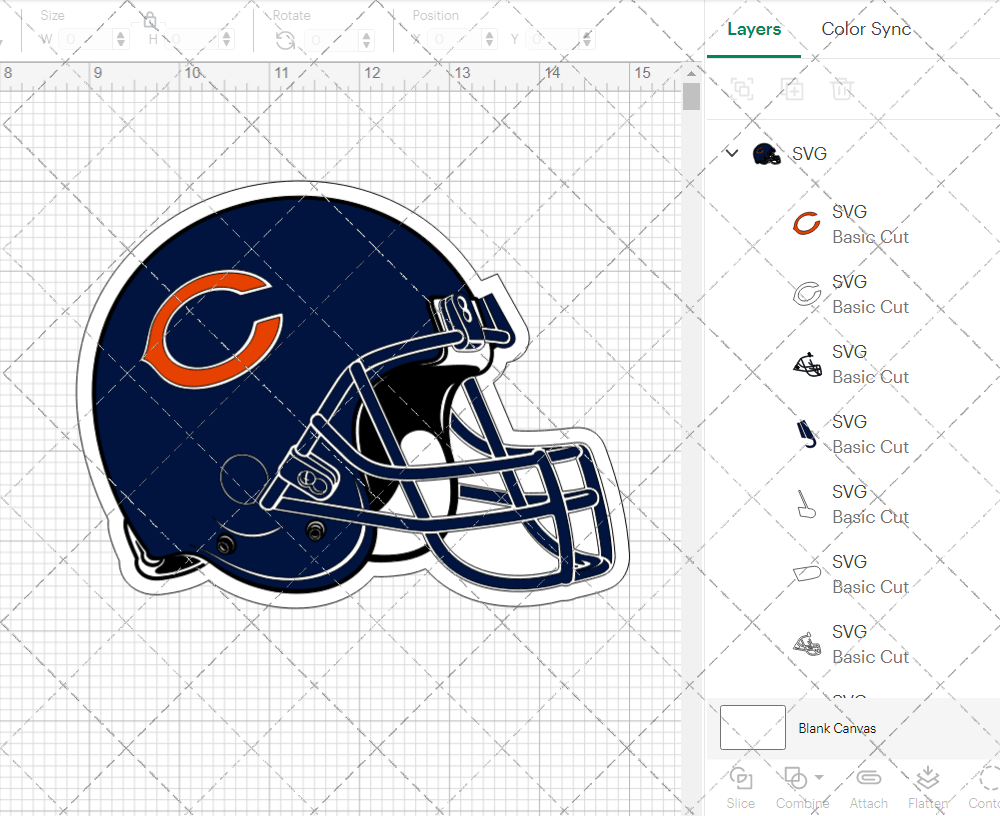Viewport: 1000px width, 816px height.
Task: Click the canvas vertical scrollbar up arrow
Action: point(691,74)
